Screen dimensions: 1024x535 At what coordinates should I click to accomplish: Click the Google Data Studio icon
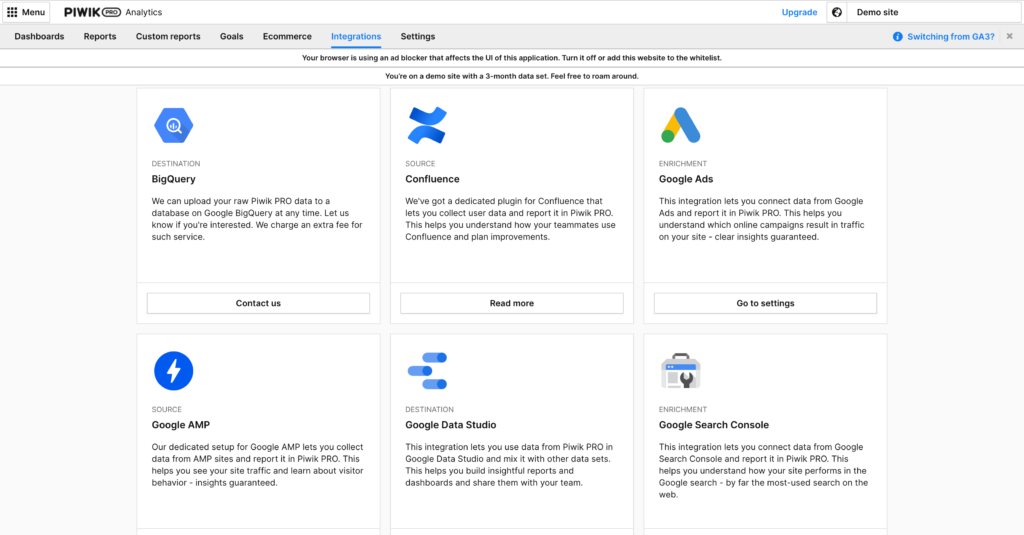(x=427, y=371)
